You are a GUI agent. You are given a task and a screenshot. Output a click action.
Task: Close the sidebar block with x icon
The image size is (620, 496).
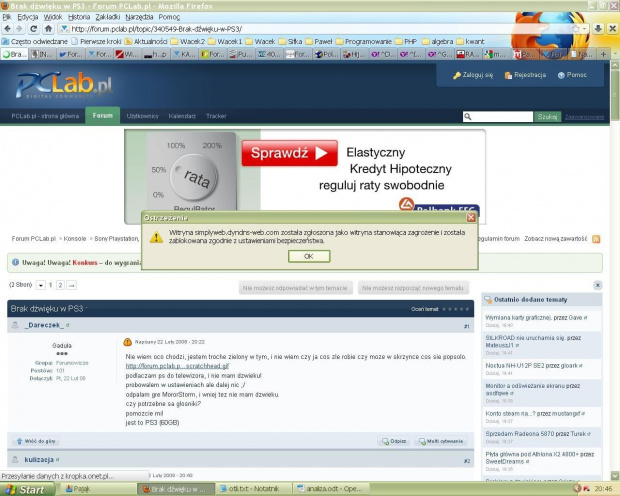point(597,285)
